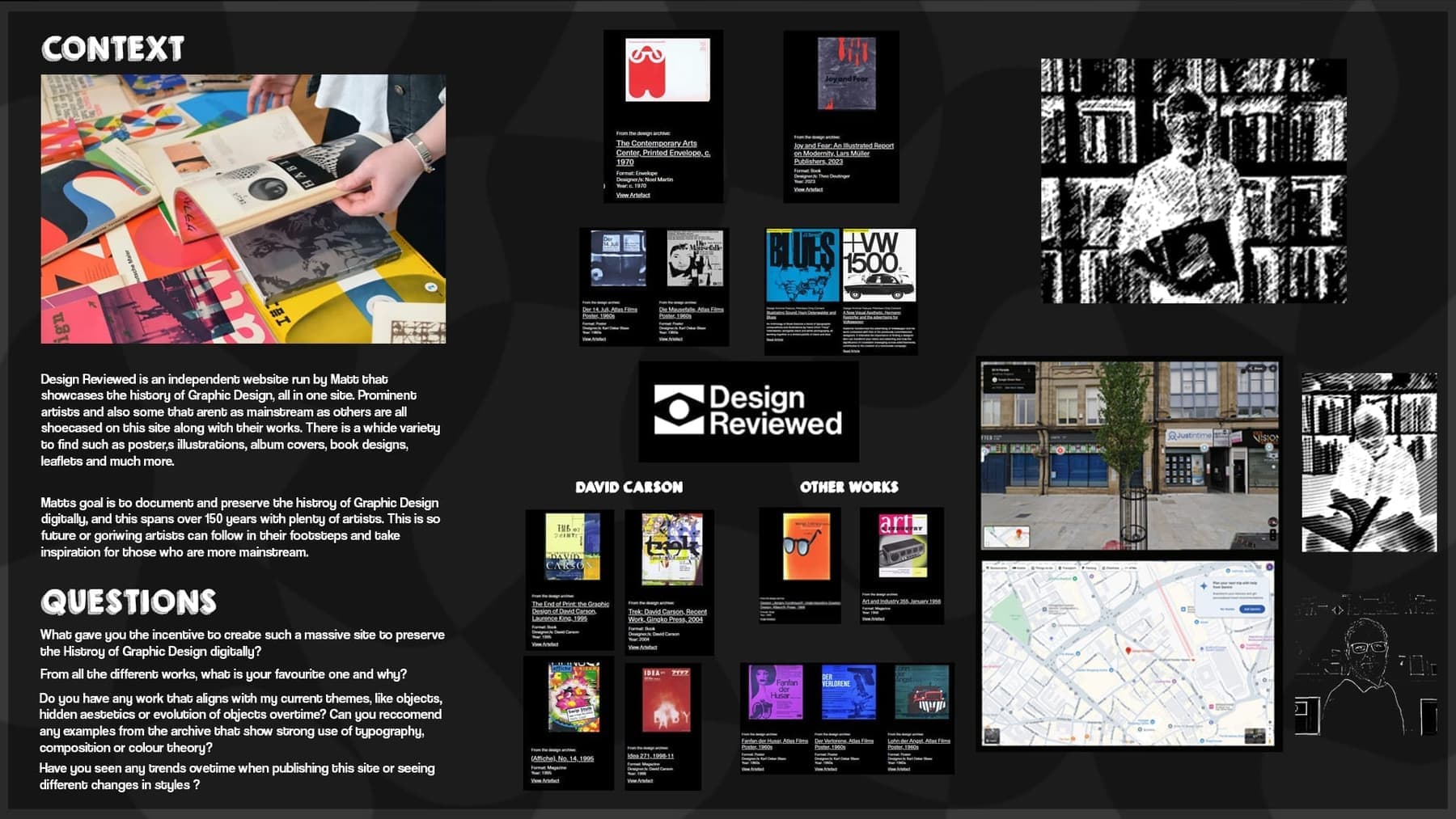This screenshot has height=819, width=1456.
Task: Click the CONTEXT heading
Action: [112, 49]
